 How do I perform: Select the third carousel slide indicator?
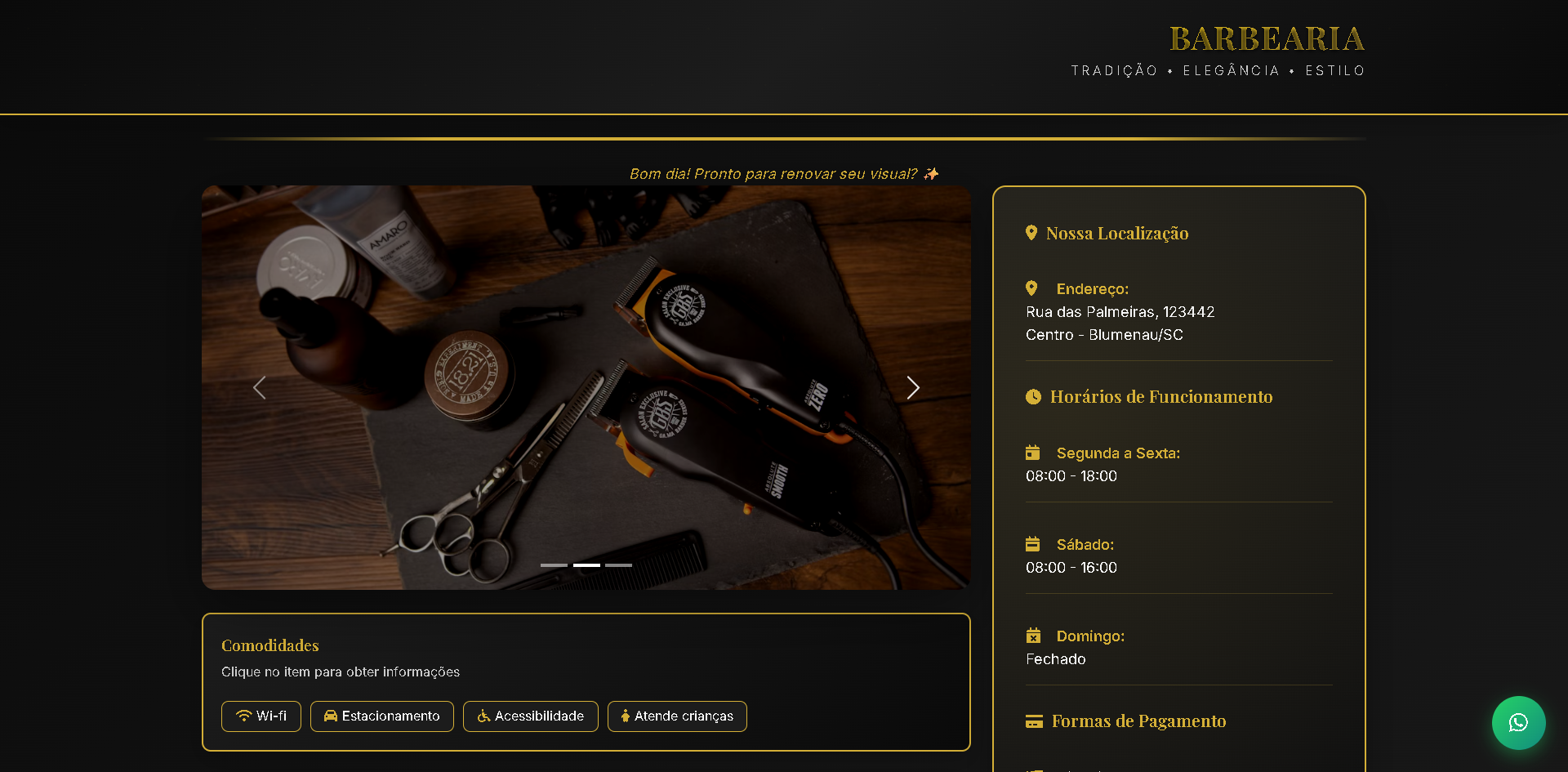(x=618, y=565)
